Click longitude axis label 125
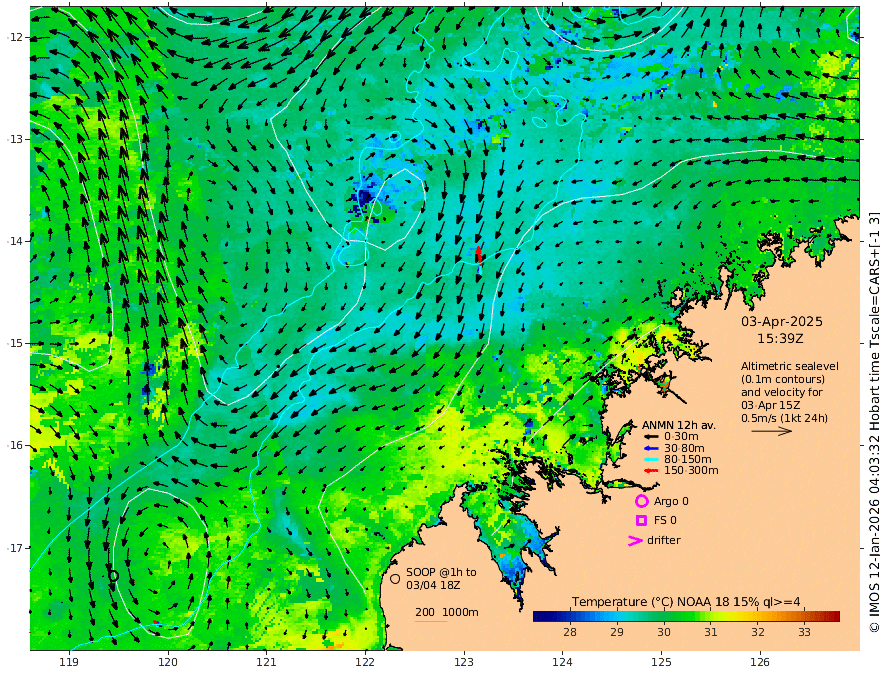 point(661,662)
